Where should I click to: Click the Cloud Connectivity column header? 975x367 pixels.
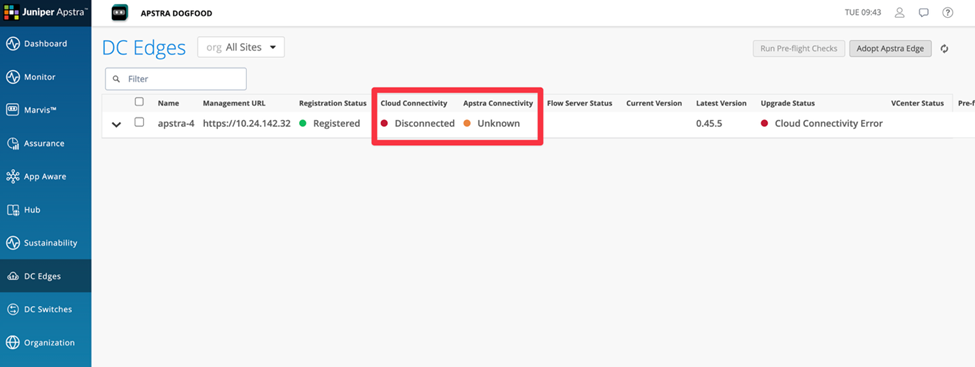pos(414,103)
